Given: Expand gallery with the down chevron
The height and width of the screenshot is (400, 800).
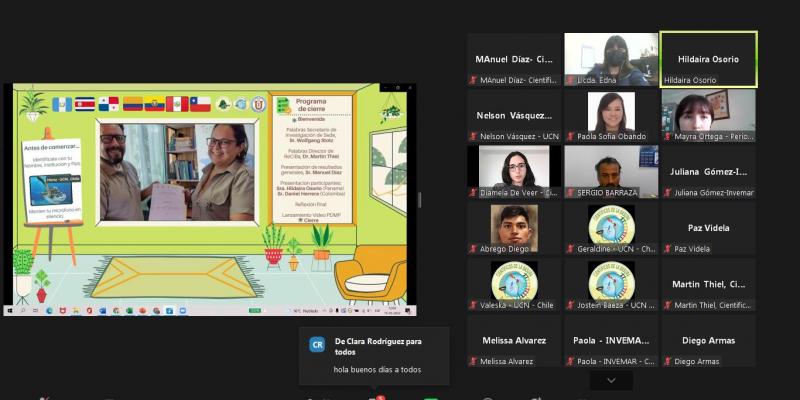Looking at the screenshot, I should (x=611, y=381).
